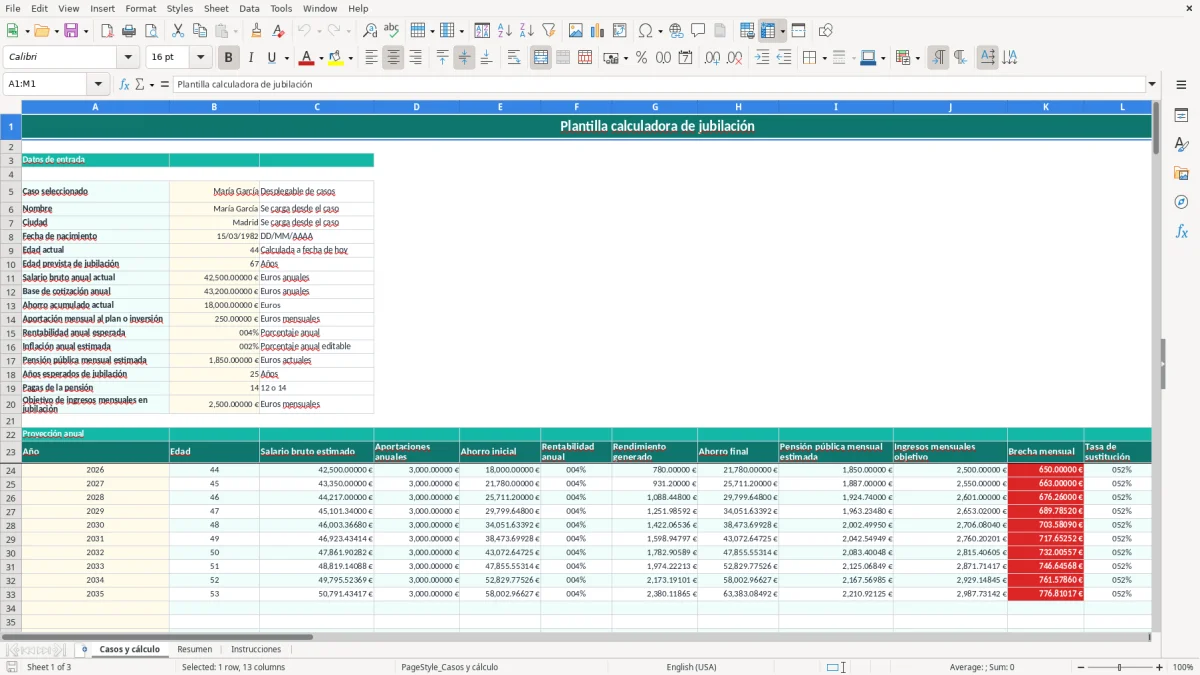The height and width of the screenshot is (675, 1200).
Task: Cut the selection with the scissors icon
Action: tap(178, 31)
